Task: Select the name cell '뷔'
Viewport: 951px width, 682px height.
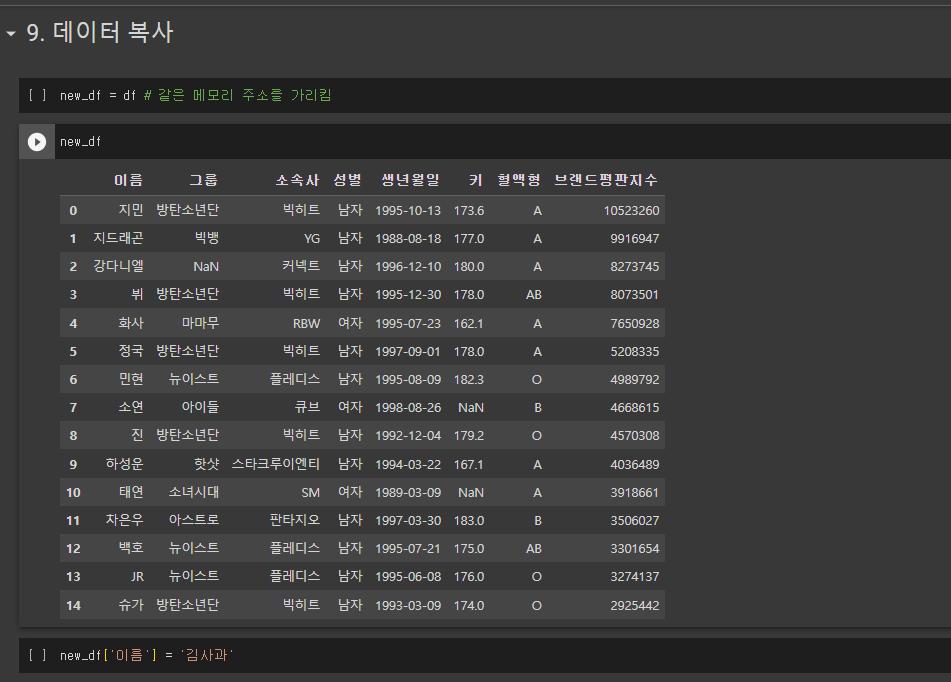Action: pos(138,294)
